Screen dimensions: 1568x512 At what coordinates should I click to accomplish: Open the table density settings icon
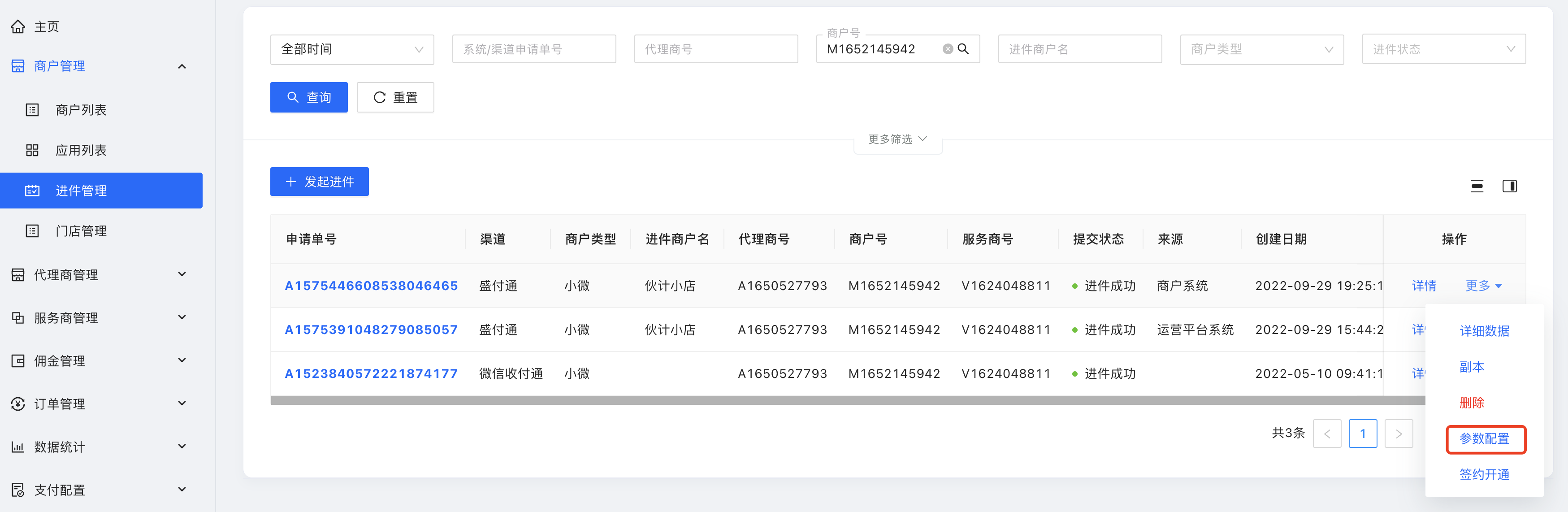point(1477,187)
